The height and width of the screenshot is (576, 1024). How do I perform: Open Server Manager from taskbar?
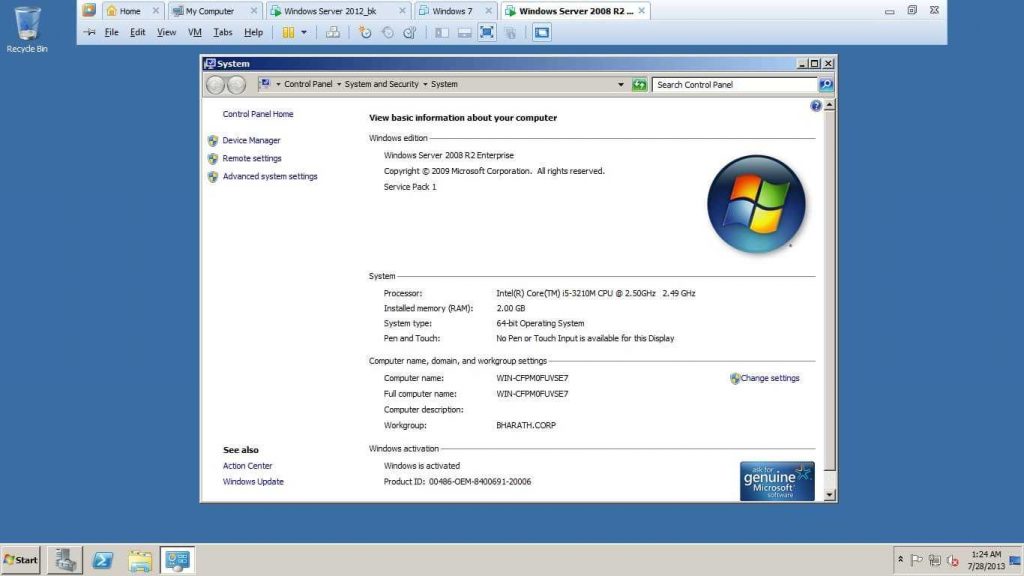click(x=65, y=560)
